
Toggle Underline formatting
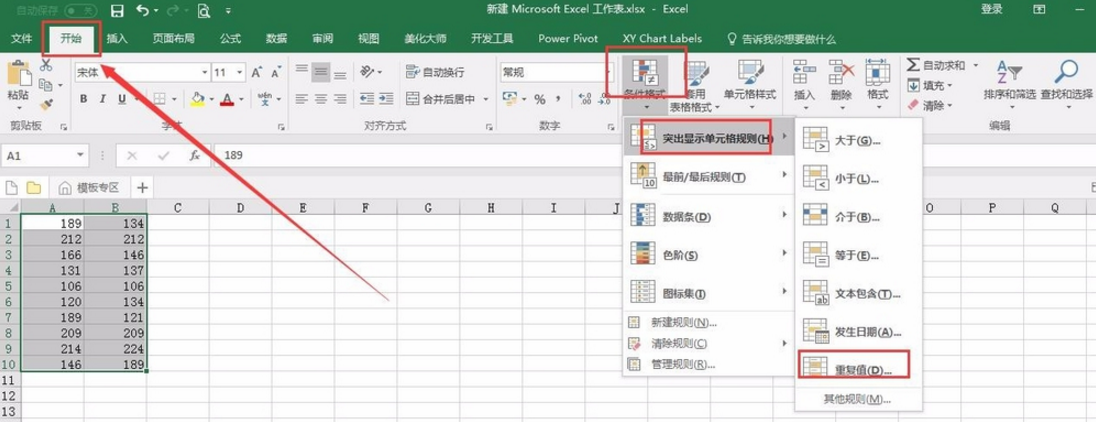tap(122, 99)
